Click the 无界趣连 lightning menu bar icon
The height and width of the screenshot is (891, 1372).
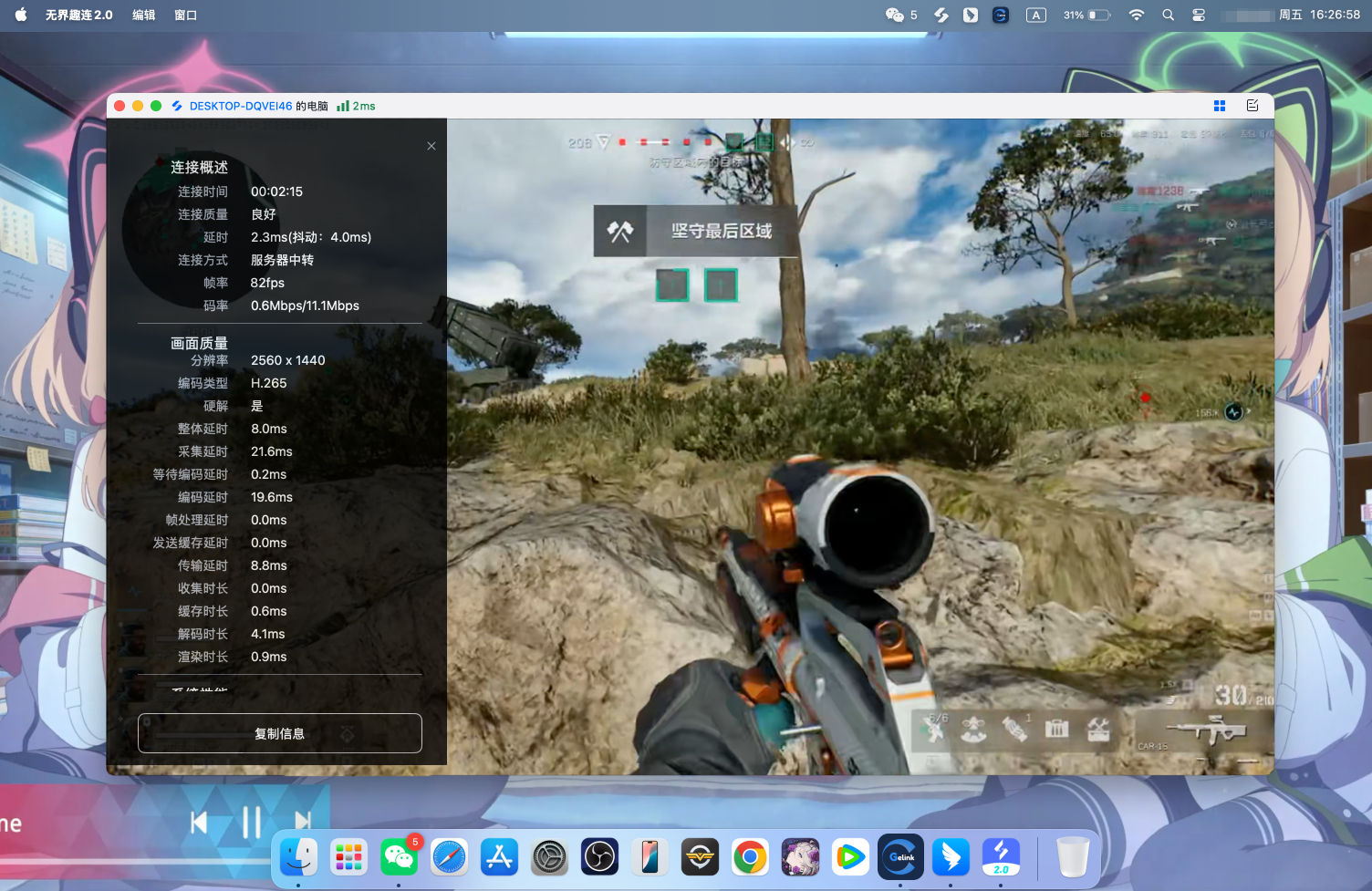[x=941, y=15]
